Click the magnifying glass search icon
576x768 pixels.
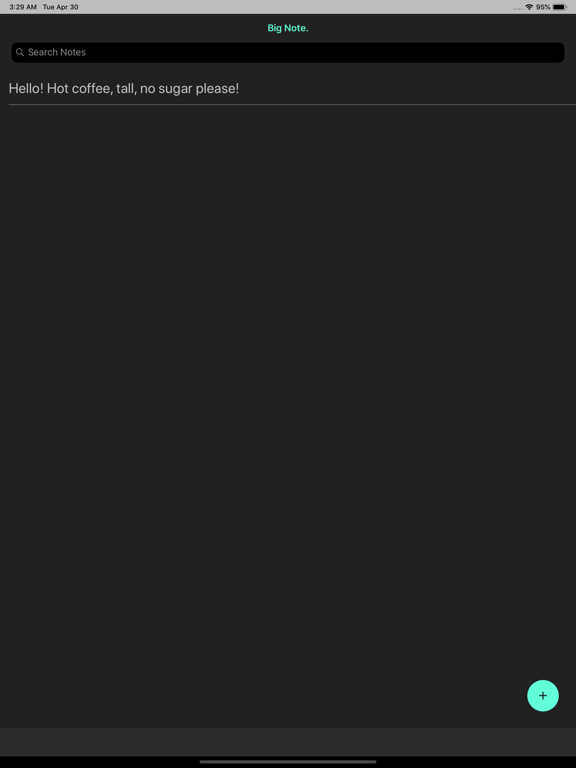click(x=20, y=52)
